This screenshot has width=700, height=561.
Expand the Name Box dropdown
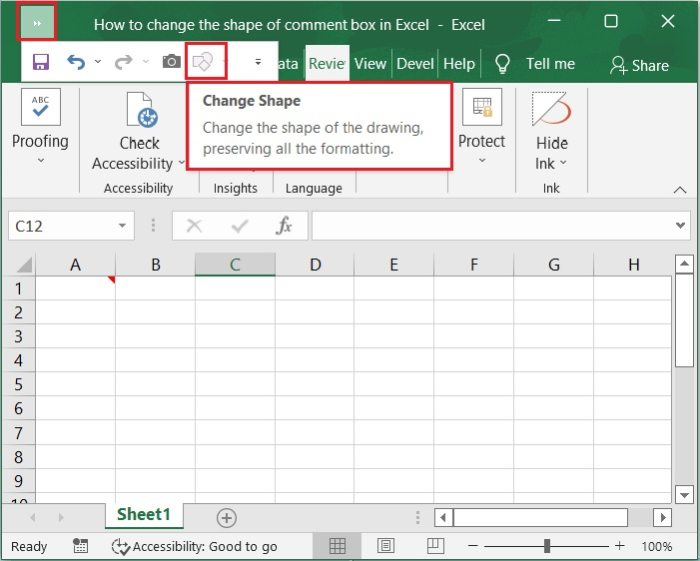pyautogui.click(x=123, y=226)
